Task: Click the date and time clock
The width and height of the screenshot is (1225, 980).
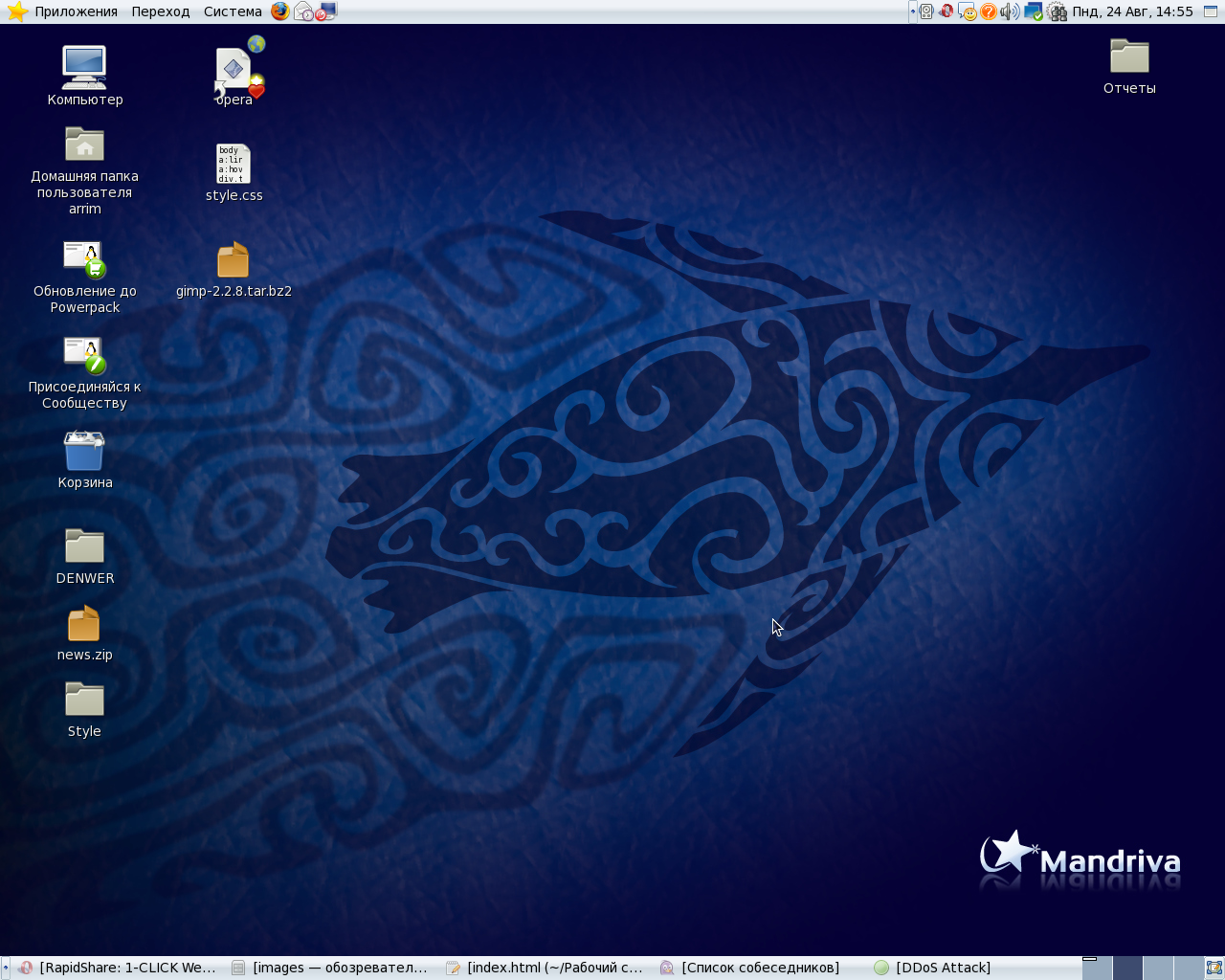Action: 1132,11
